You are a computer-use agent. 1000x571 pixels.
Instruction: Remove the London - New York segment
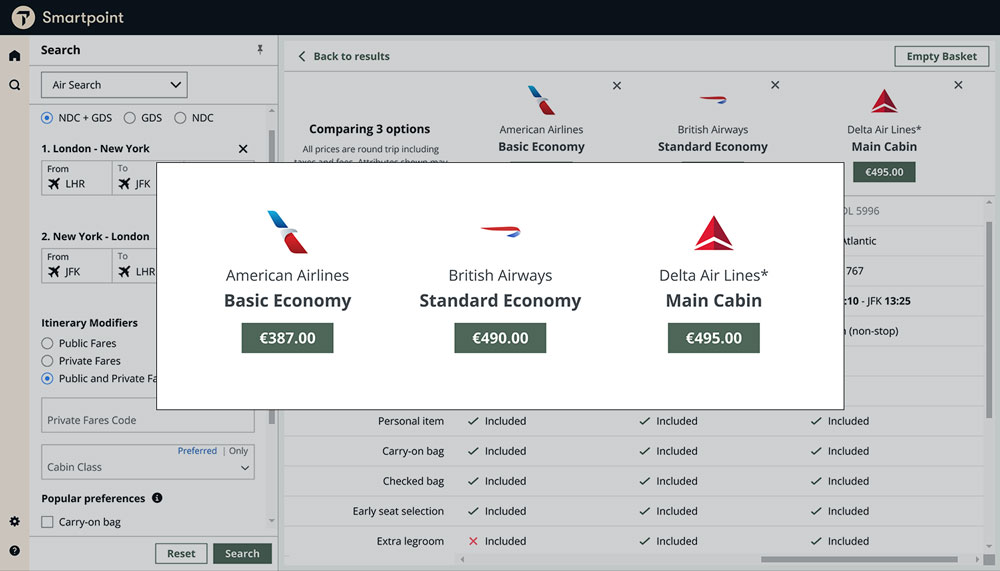[243, 149]
